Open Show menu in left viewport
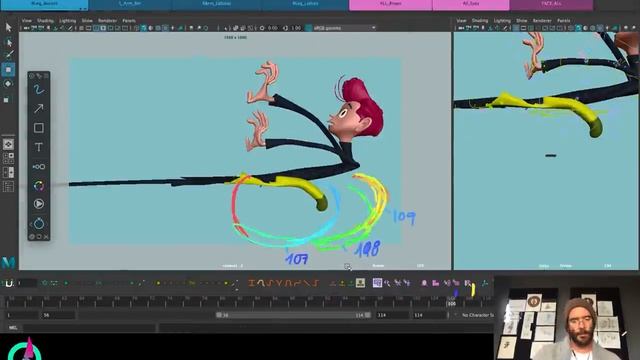The height and width of the screenshot is (360, 640). (x=87, y=20)
